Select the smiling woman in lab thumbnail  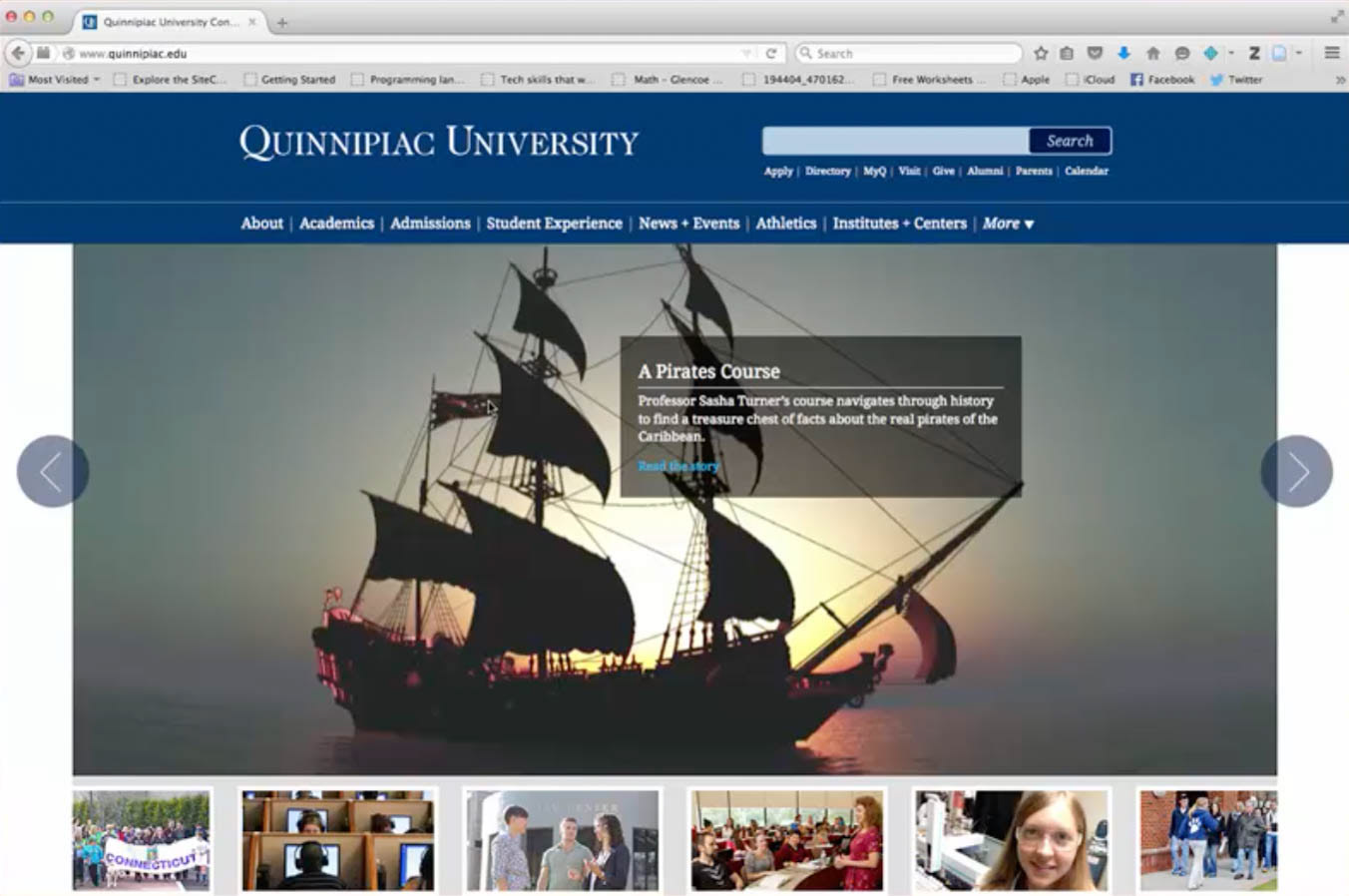[x=1012, y=840]
